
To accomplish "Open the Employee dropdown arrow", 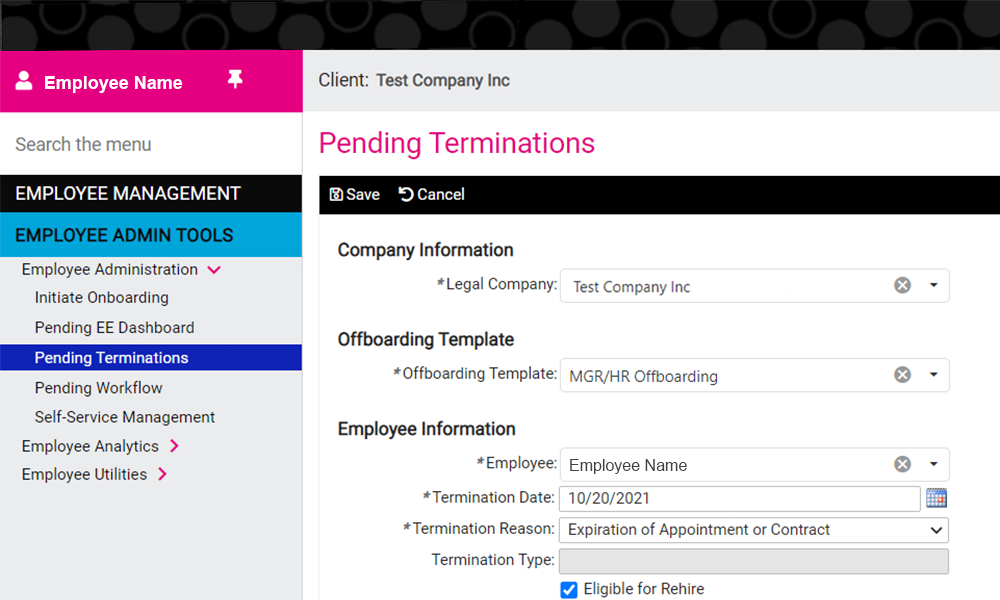I will click(933, 464).
